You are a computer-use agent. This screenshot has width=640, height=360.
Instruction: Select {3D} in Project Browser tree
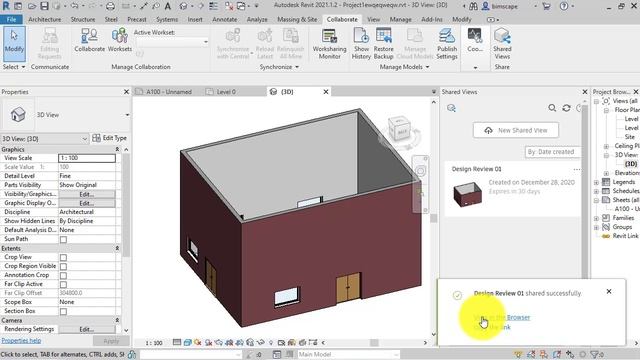[x=631, y=164]
